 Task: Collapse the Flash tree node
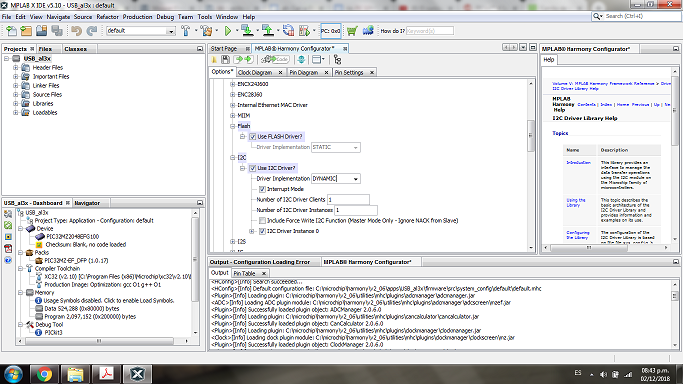tap(233, 126)
